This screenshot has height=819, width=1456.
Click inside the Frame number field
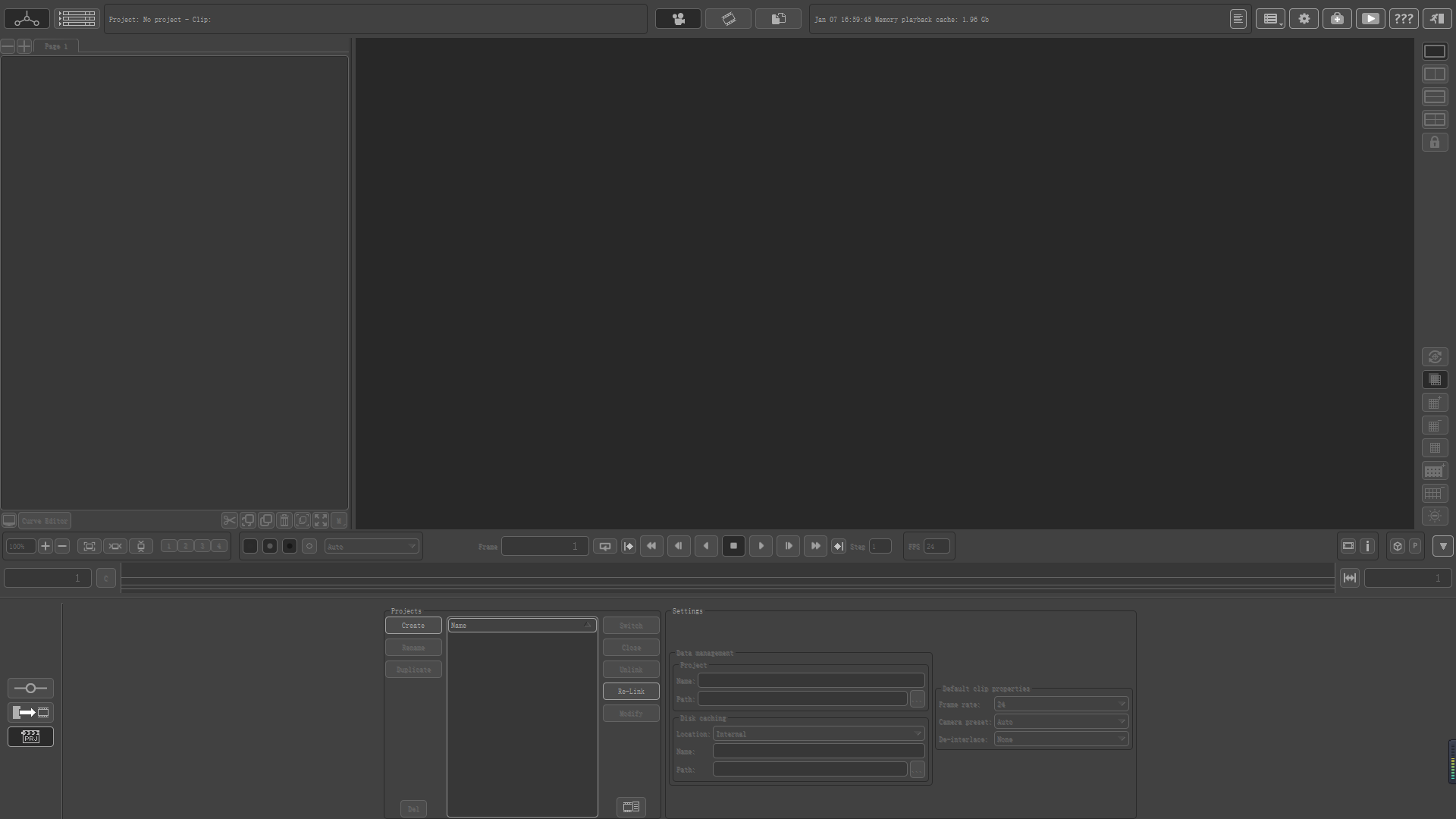tap(544, 546)
